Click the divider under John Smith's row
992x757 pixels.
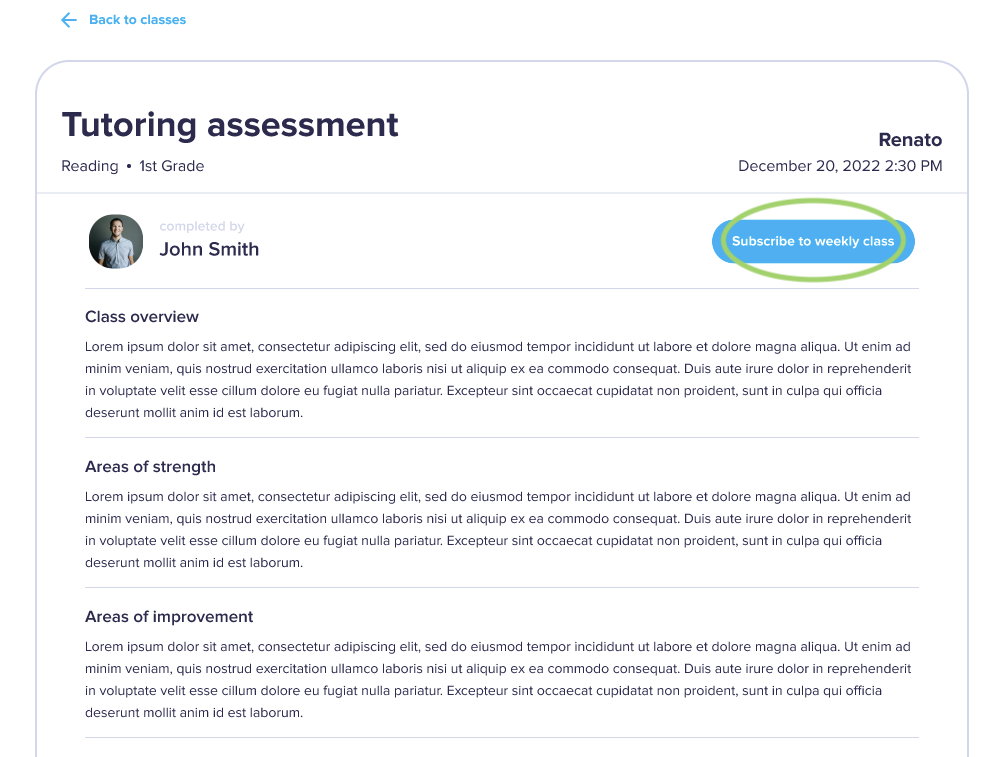click(500, 287)
